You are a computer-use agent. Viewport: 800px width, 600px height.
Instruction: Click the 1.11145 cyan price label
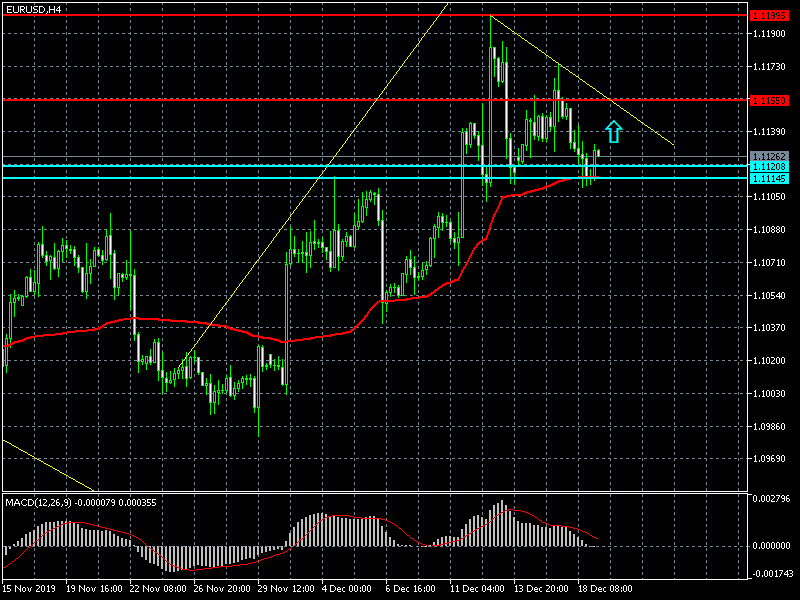(x=769, y=179)
